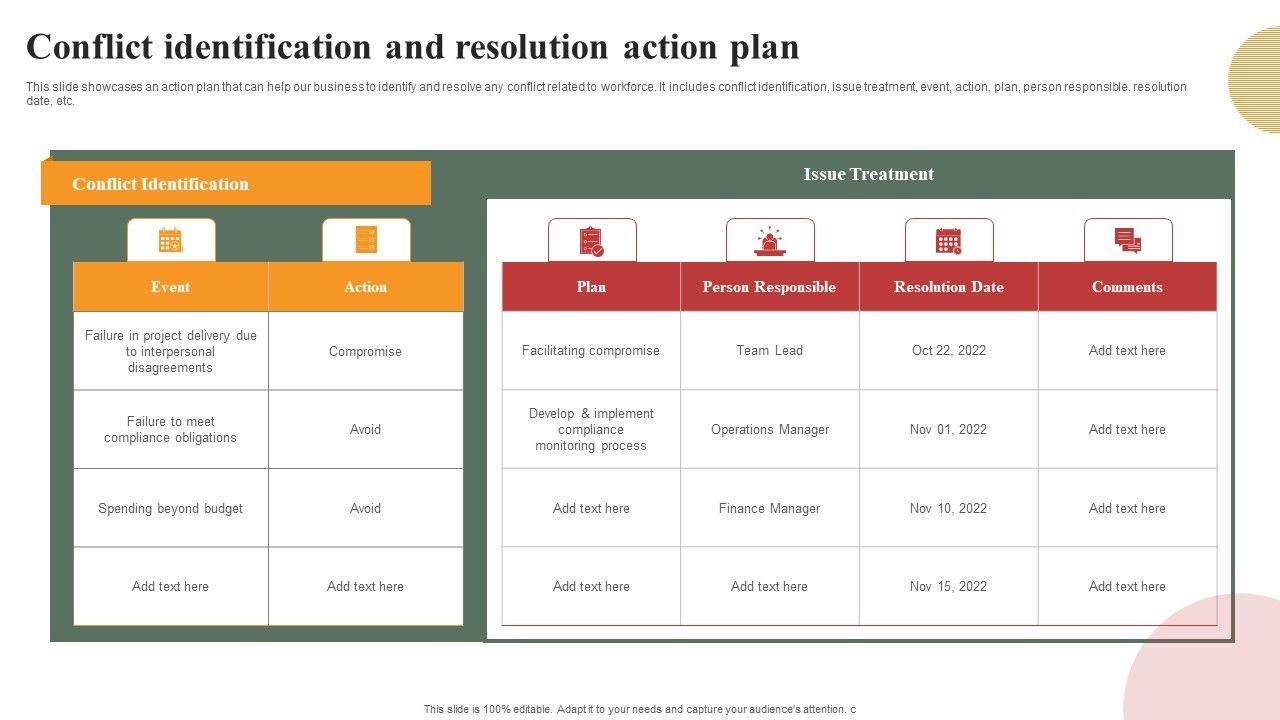
Task: Click the 'Comments' column header
Action: click(1127, 287)
